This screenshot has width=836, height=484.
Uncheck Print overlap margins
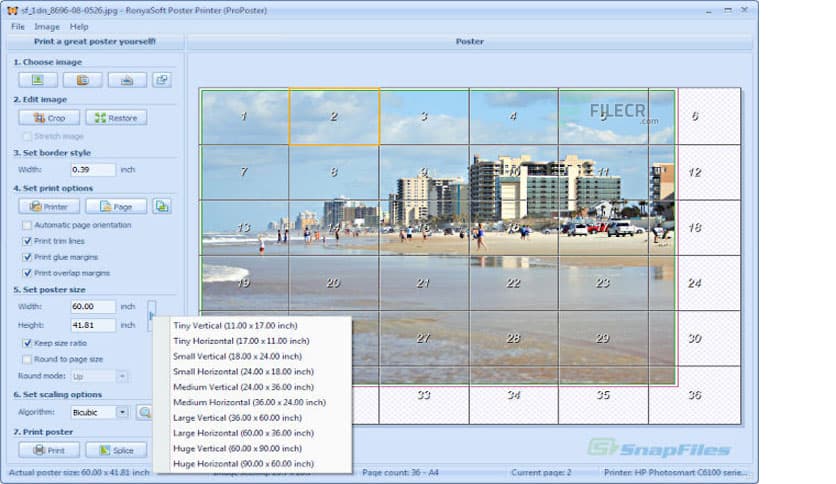[x=27, y=273]
